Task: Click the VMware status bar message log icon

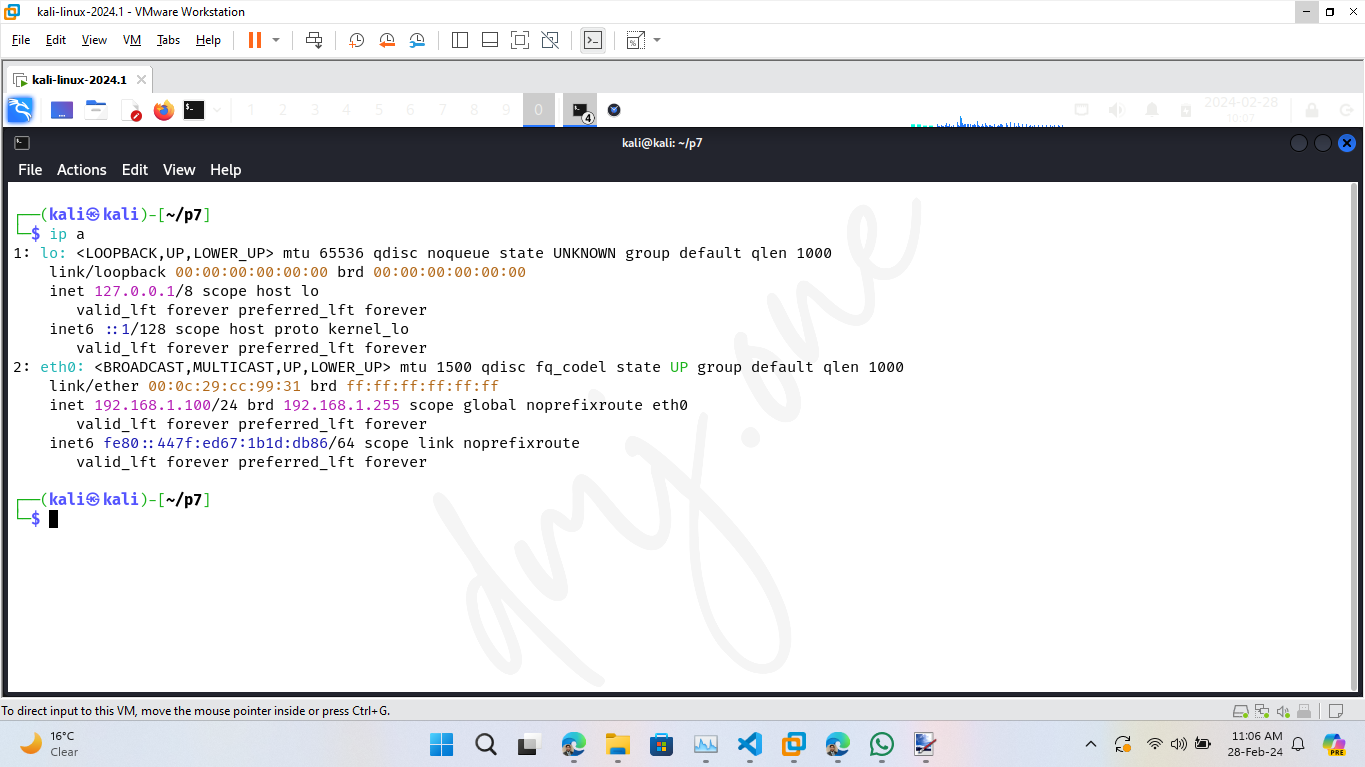Action: 1335,711
